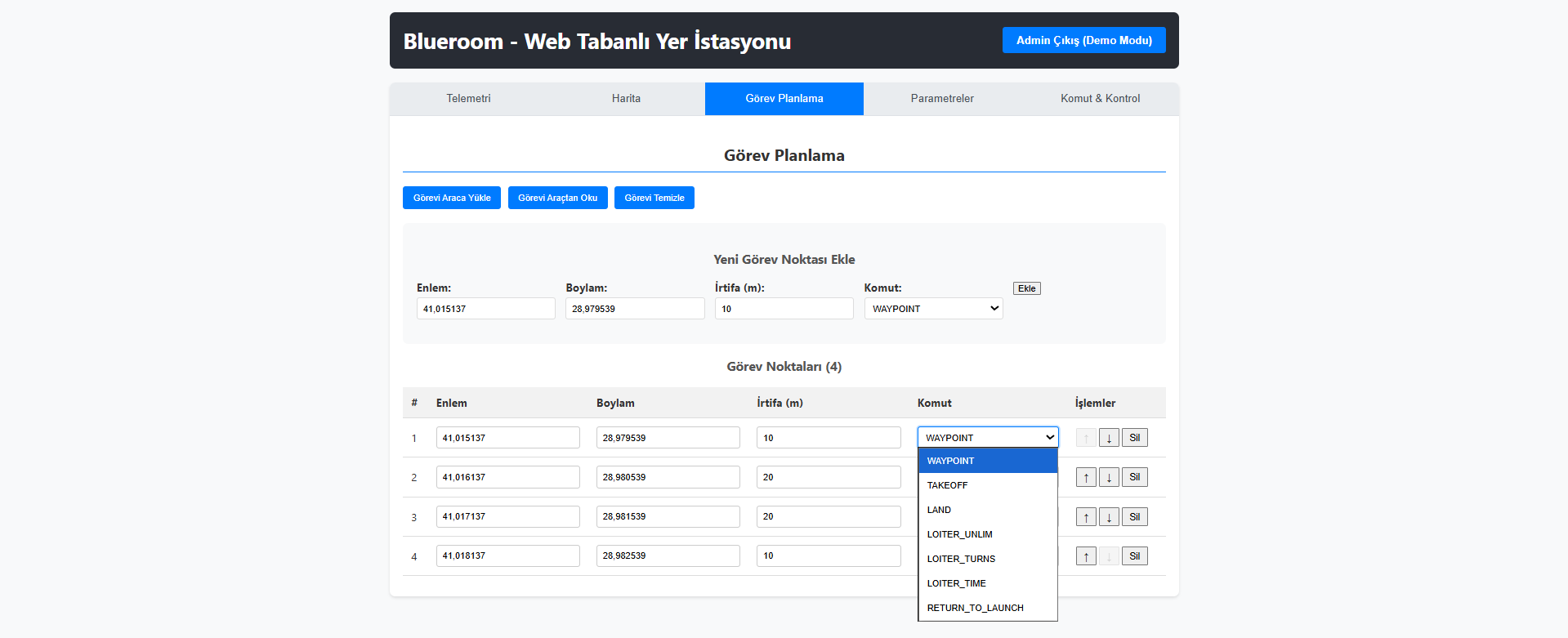The image size is (1568, 638).
Task: Delete waypoint row 4 with Sil
Action: [1134, 556]
